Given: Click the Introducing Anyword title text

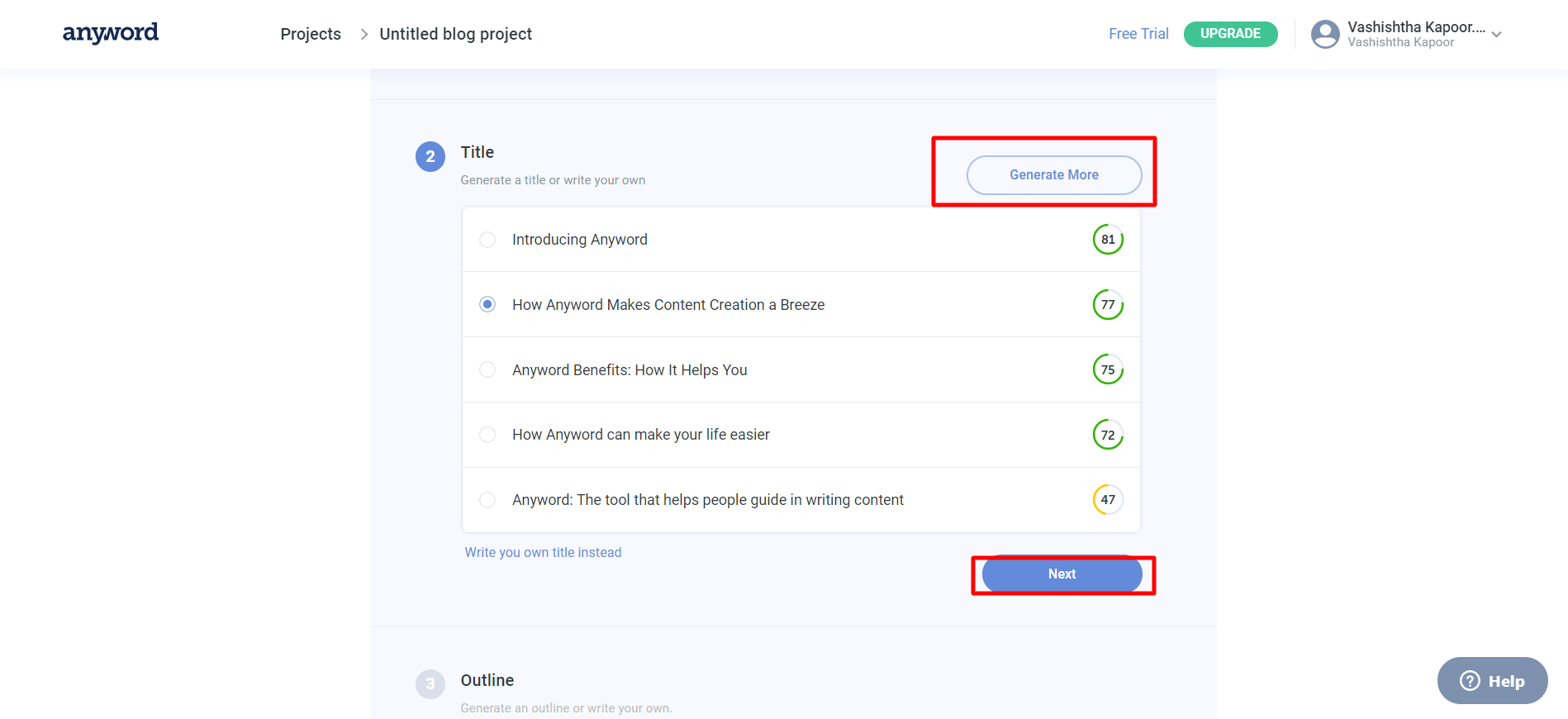Looking at the screenshot, I should point(579,240).
